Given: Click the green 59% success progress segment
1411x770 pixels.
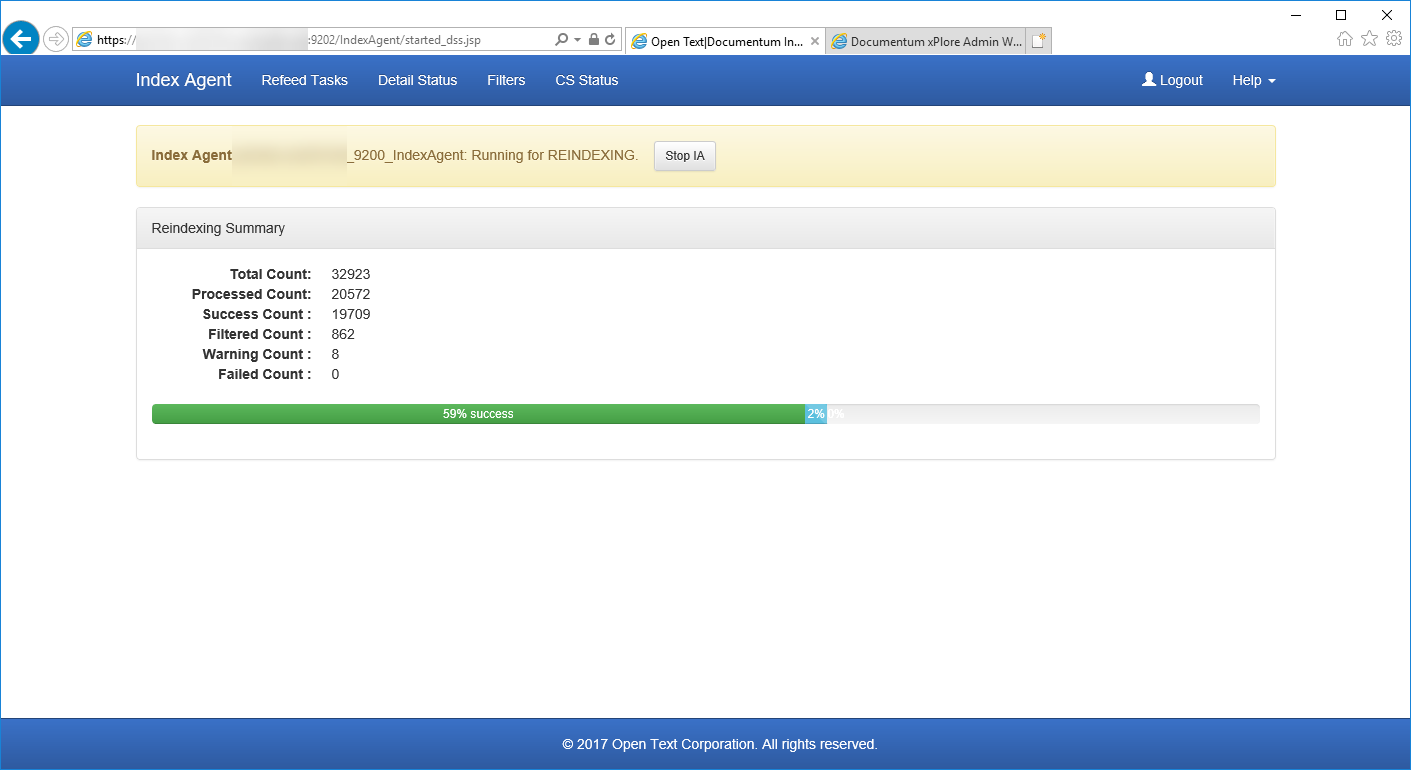Looking at the screenshot, I should 478,414.
